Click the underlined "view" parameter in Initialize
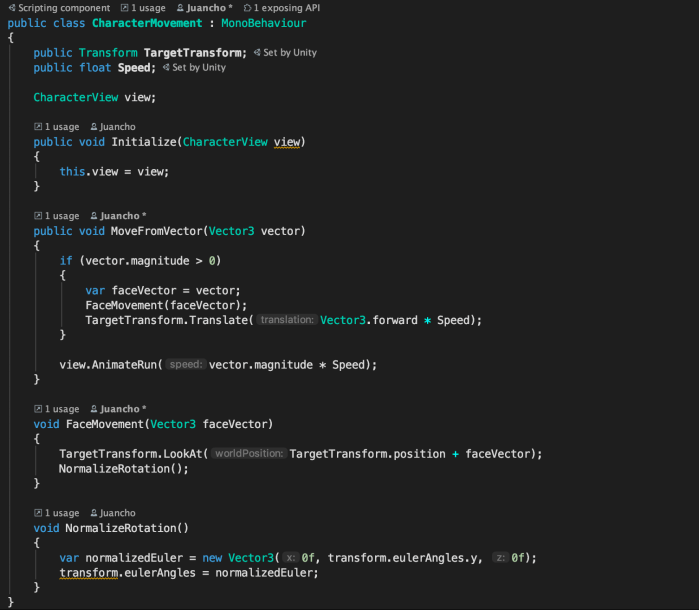 pos(287,142)
